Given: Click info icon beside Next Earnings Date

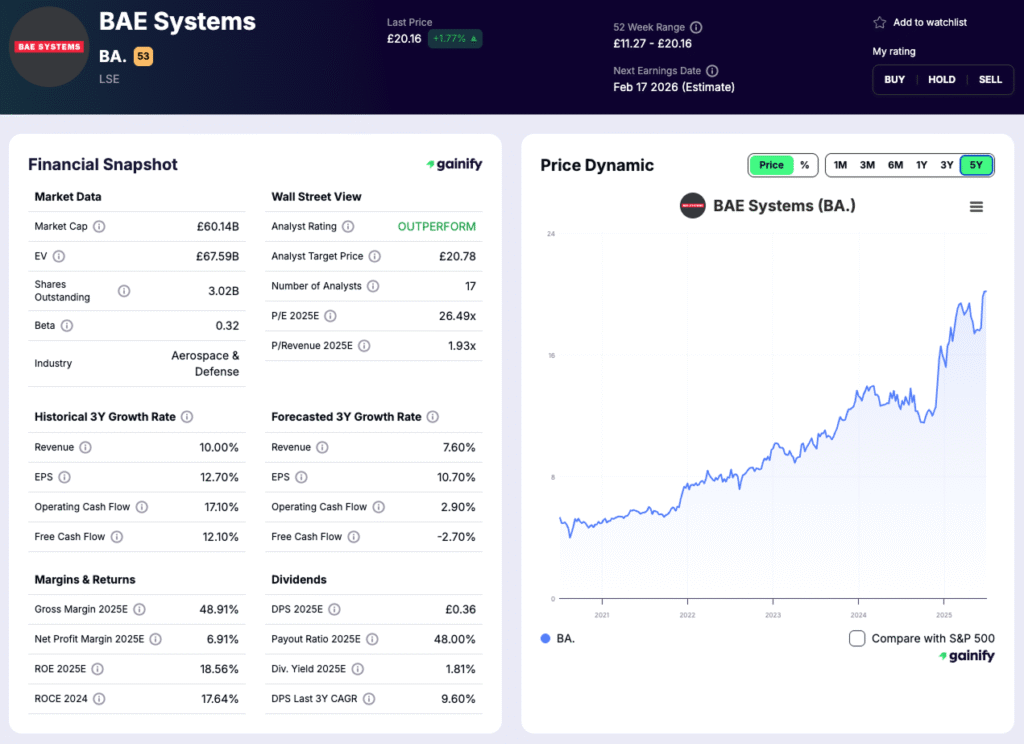Looking at the screenshot, I should pos(712,71).
